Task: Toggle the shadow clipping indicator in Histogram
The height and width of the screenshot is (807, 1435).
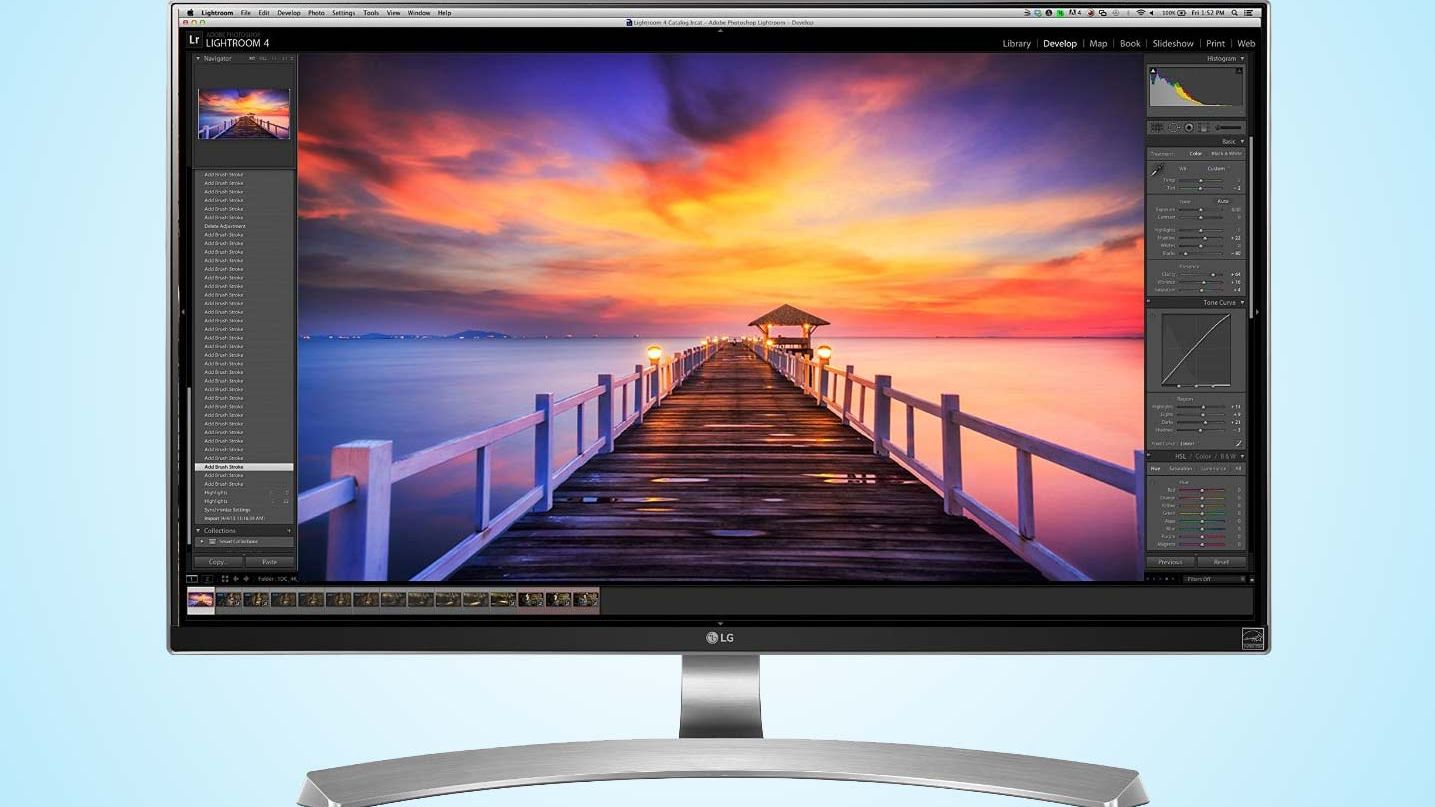Action: click(1153, 71)
